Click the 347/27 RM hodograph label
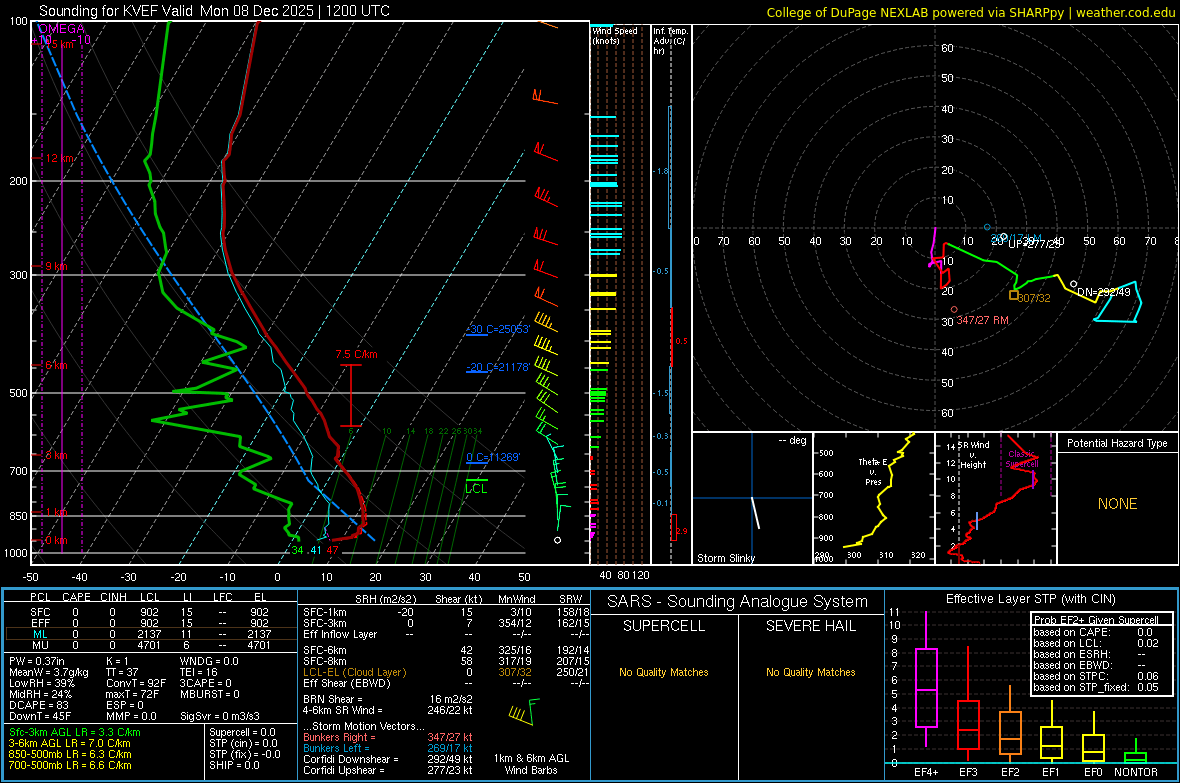 pos(983,320)
